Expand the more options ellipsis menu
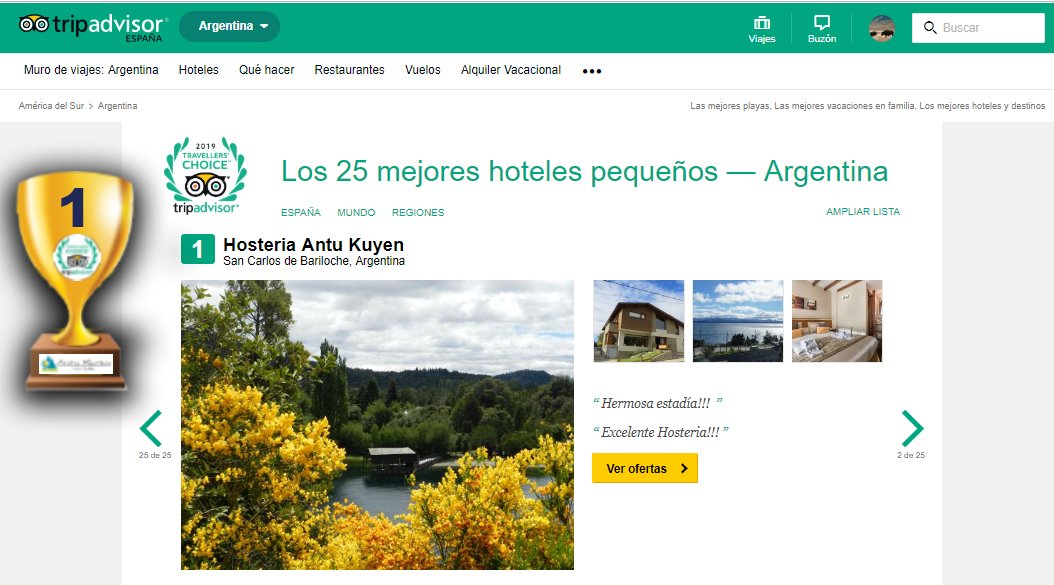 pos(592,71)
